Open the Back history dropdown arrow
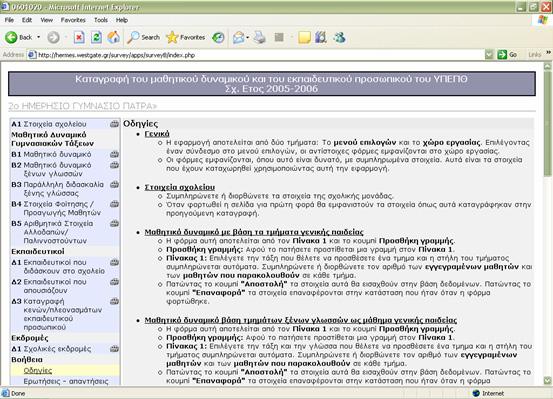Image resolution: width=553 pixels, height=399 pixels. point(38,37)
